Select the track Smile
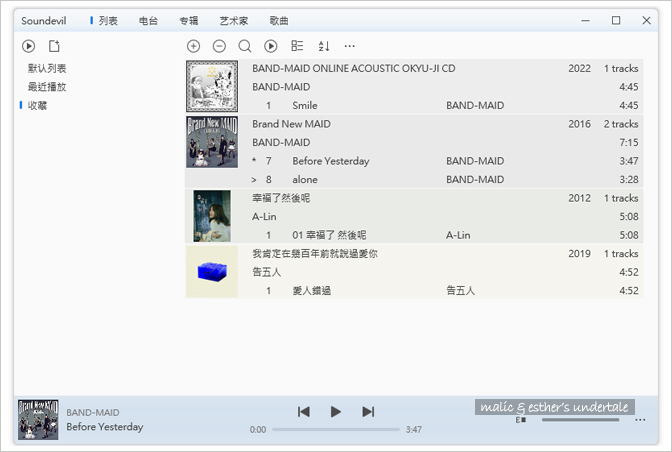The image size is (672, 452). coord(305,105)
